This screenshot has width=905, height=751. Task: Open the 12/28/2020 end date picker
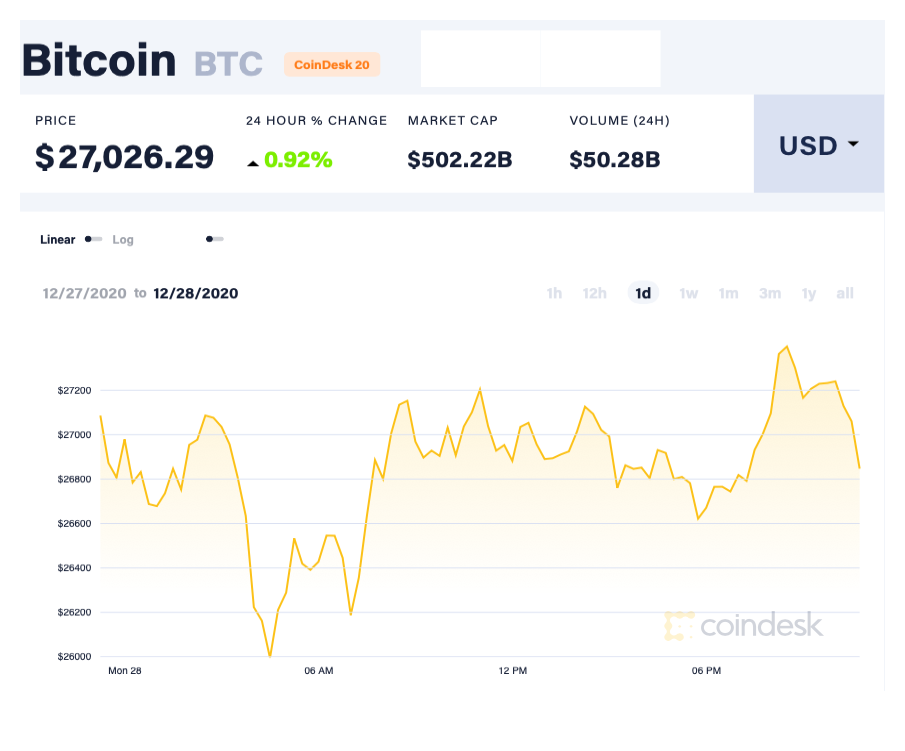pos(195,293)
